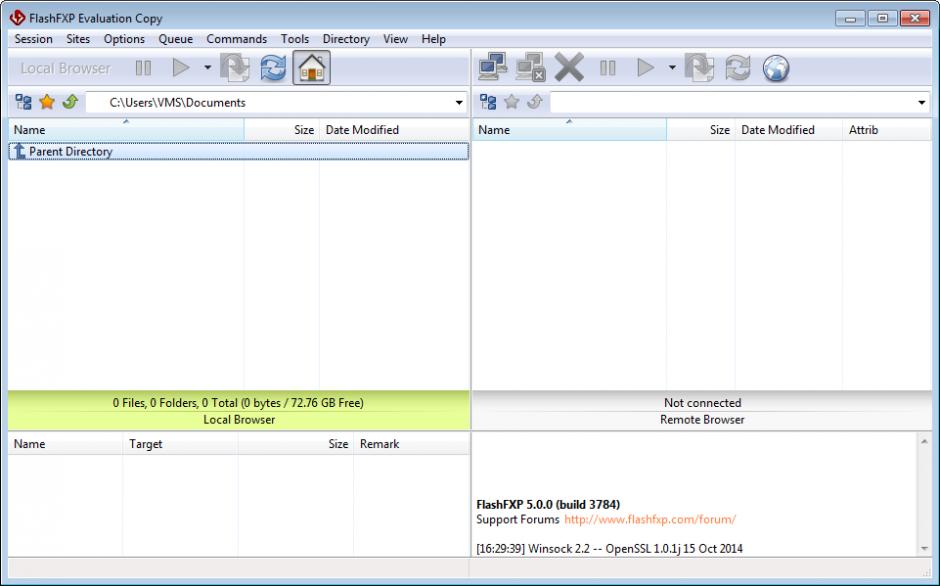Image resolution: width=940 pixels, height=586 pixels.
Task: Open the View menu
Action: pyautogui.click(x=396, y=39)
